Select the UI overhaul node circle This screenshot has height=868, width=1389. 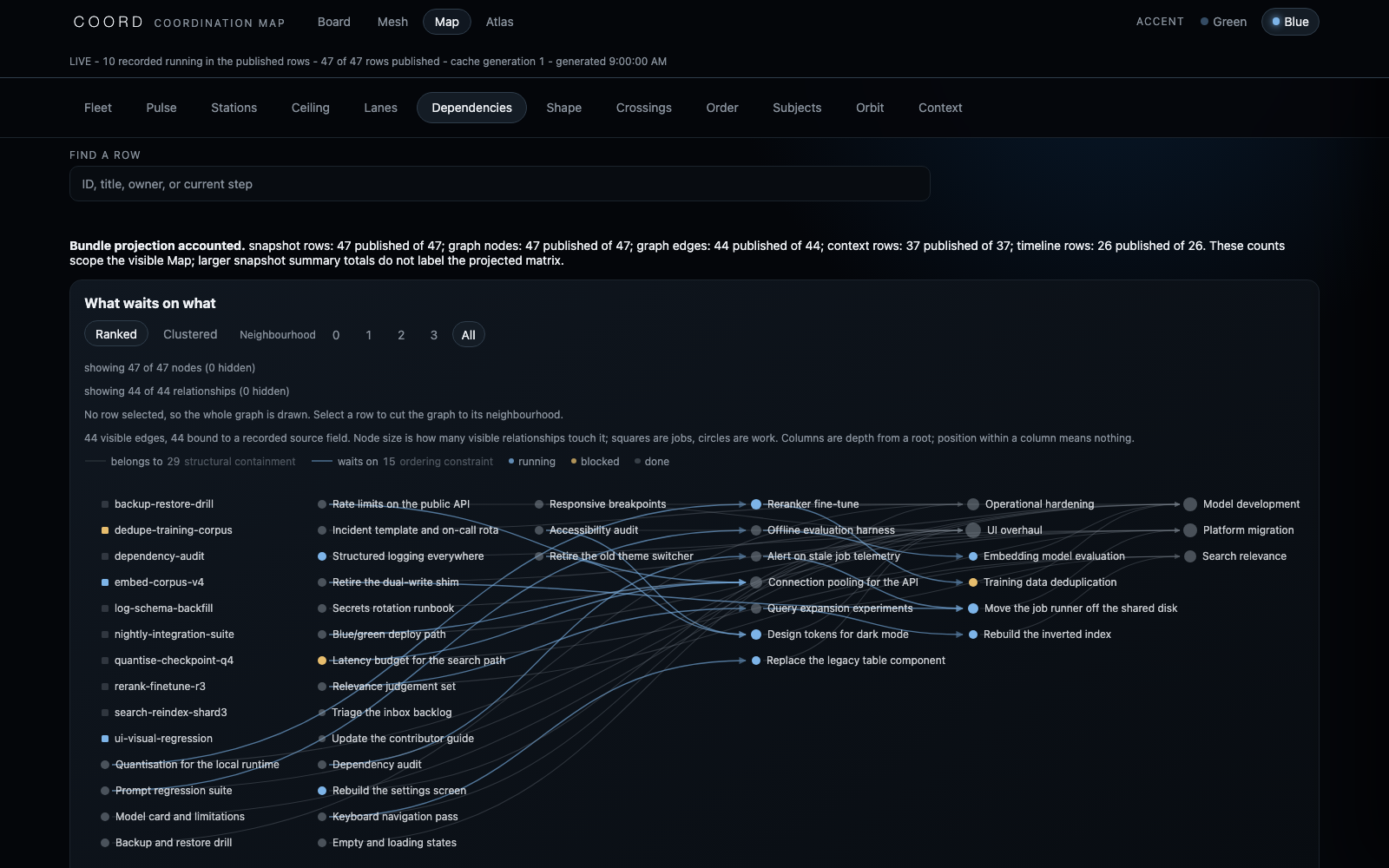coord(973,530)
